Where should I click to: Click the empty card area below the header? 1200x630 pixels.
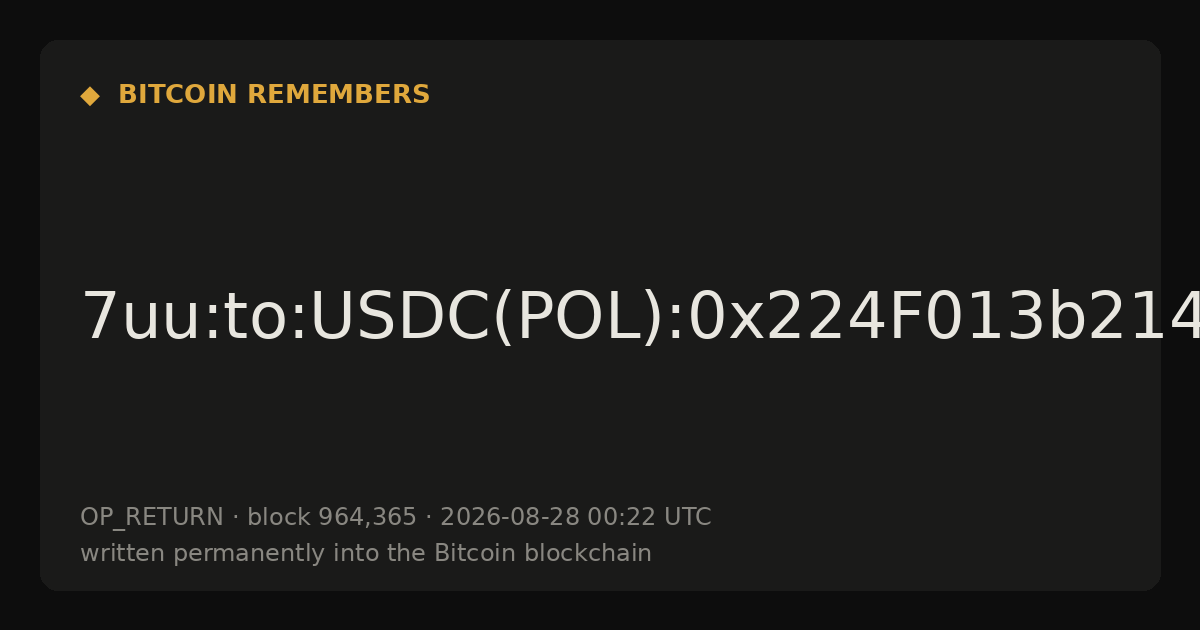[600, 190]
